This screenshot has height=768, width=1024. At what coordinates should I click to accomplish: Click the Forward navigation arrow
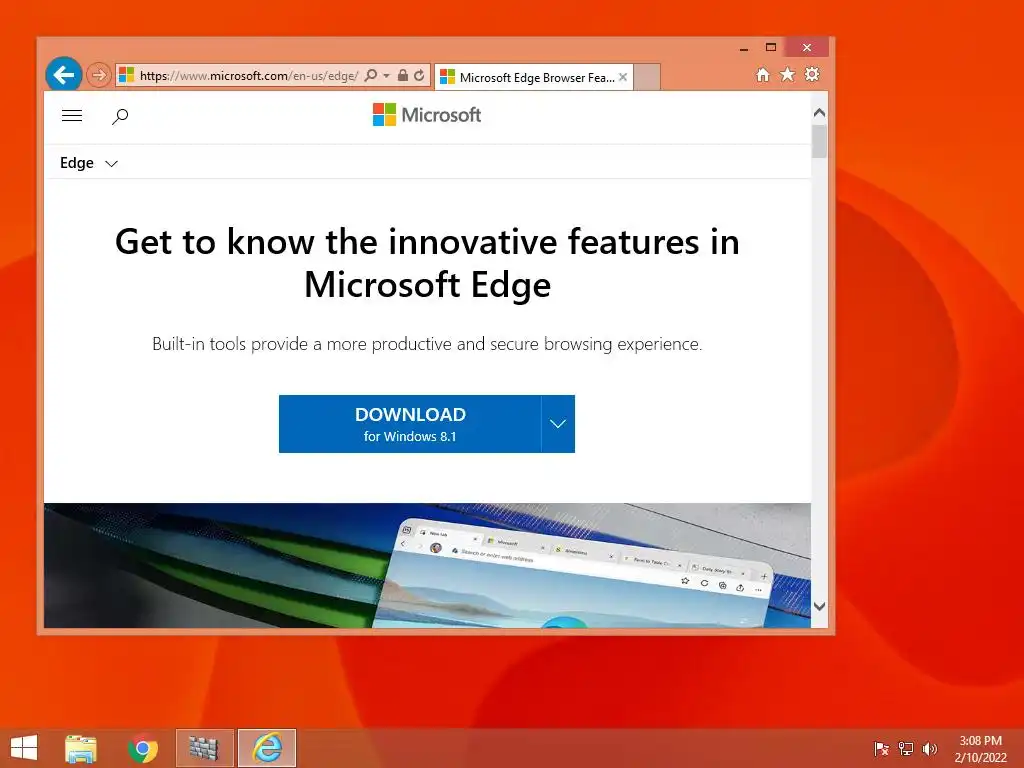(99, 75)
